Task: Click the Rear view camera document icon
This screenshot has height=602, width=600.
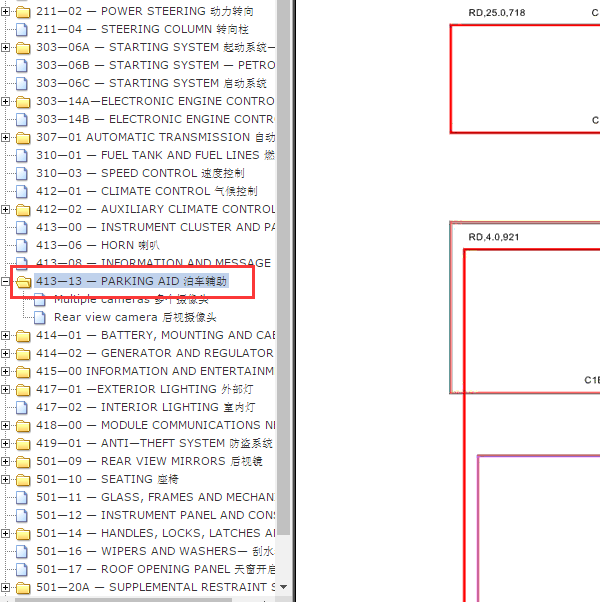Action: (40, 318)
